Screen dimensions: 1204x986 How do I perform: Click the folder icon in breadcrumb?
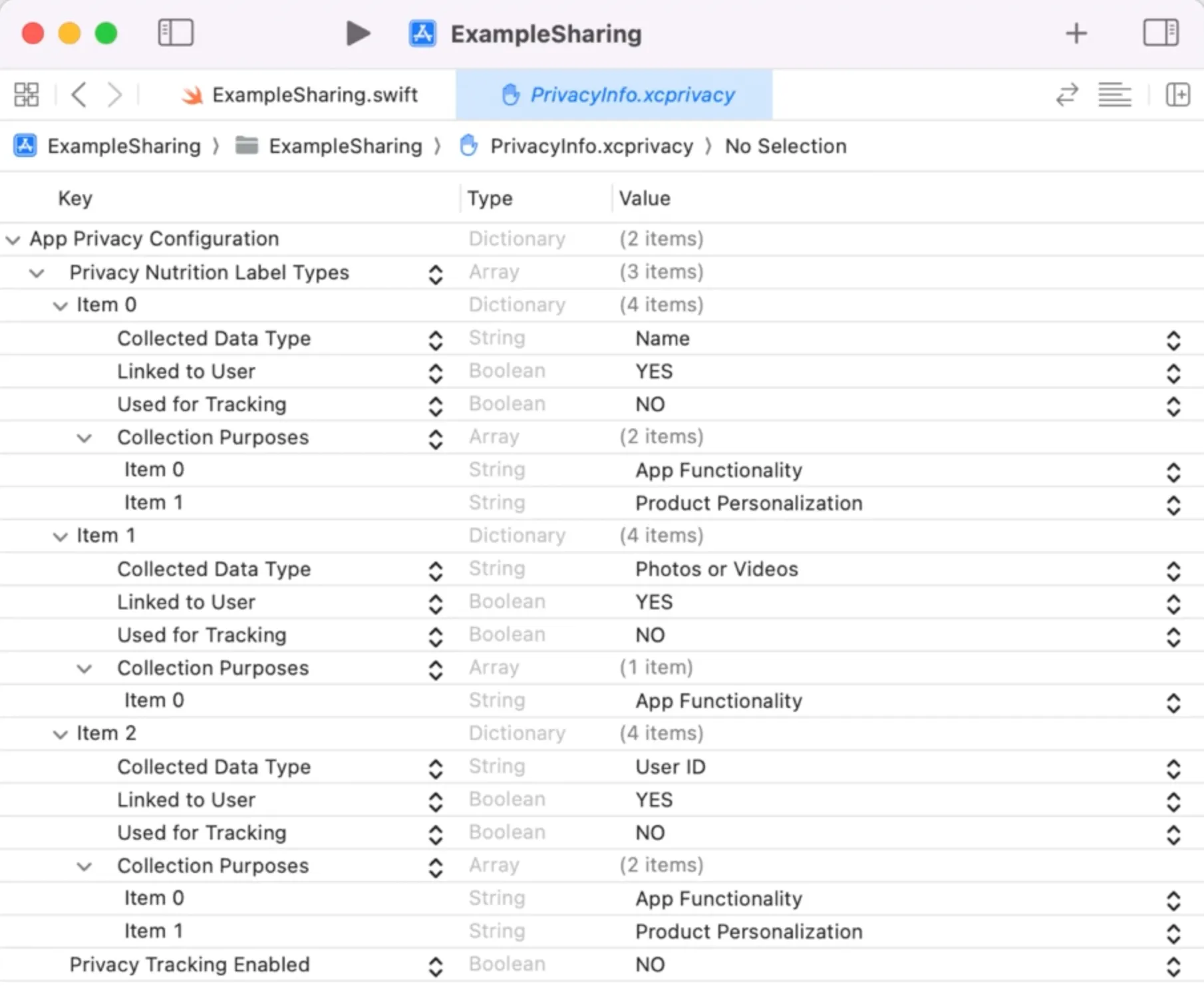click(247, 145)
